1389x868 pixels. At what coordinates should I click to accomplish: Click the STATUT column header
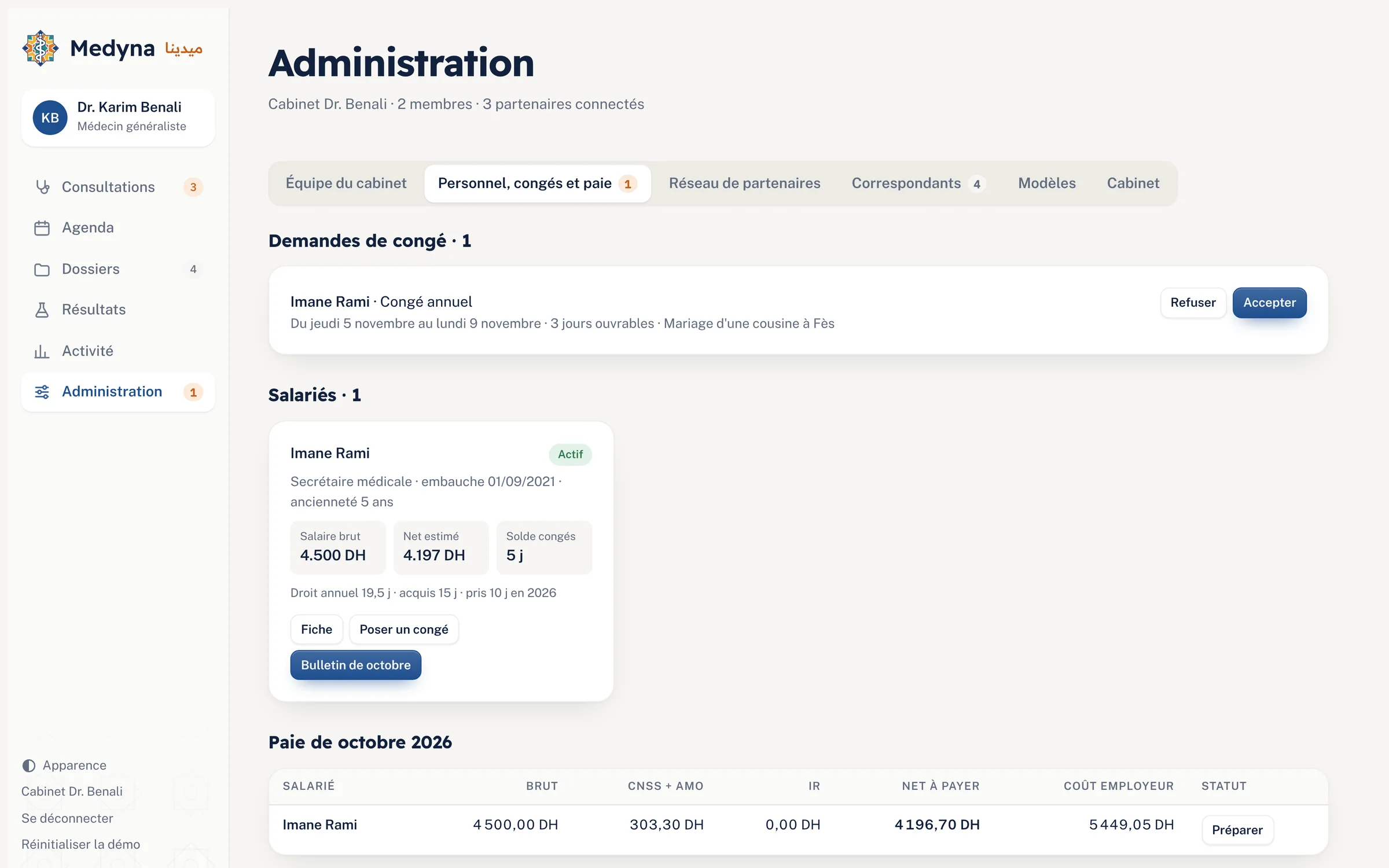[1223, 786]
